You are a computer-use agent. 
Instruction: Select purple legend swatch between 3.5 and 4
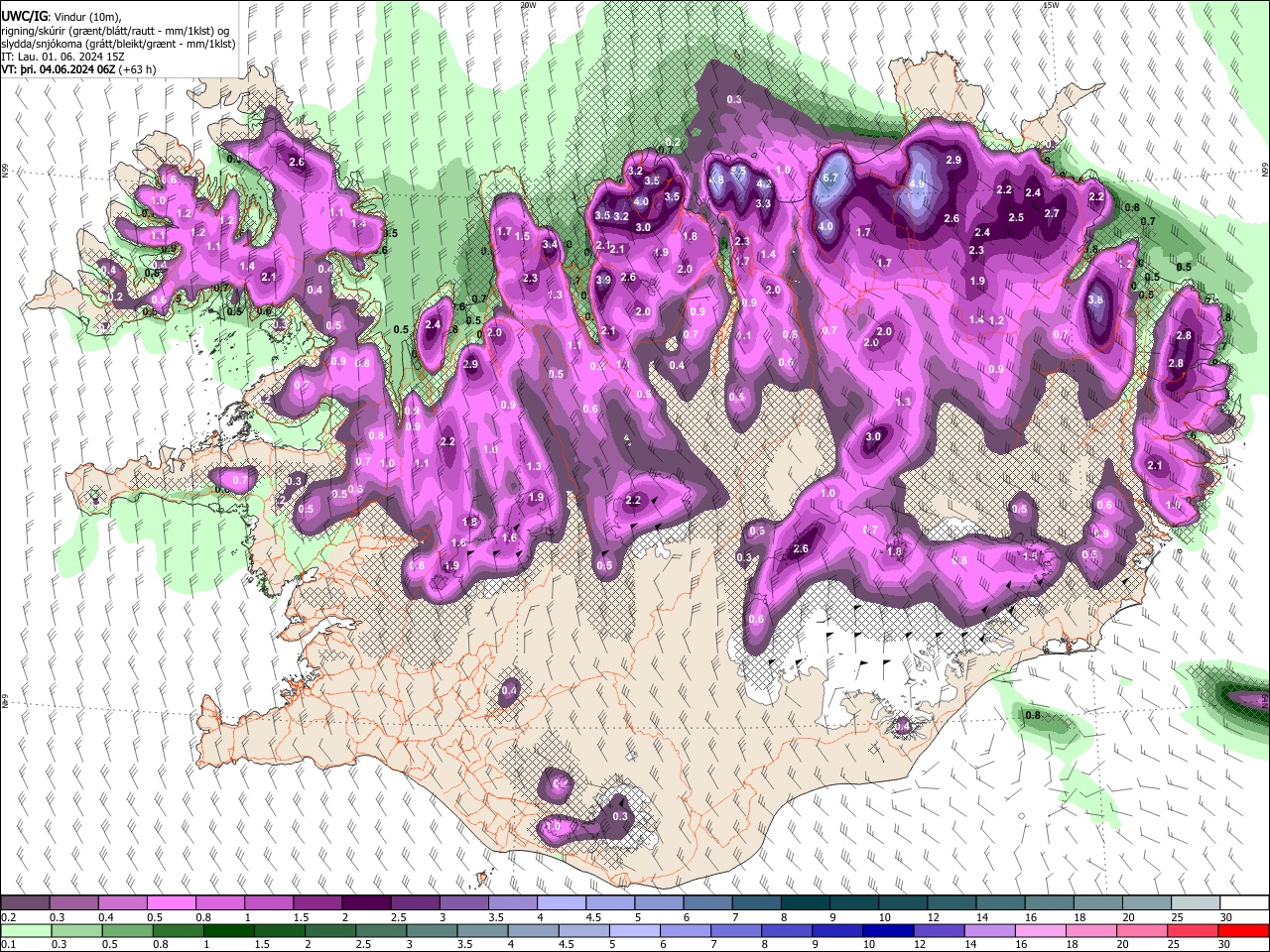(513, 903)
